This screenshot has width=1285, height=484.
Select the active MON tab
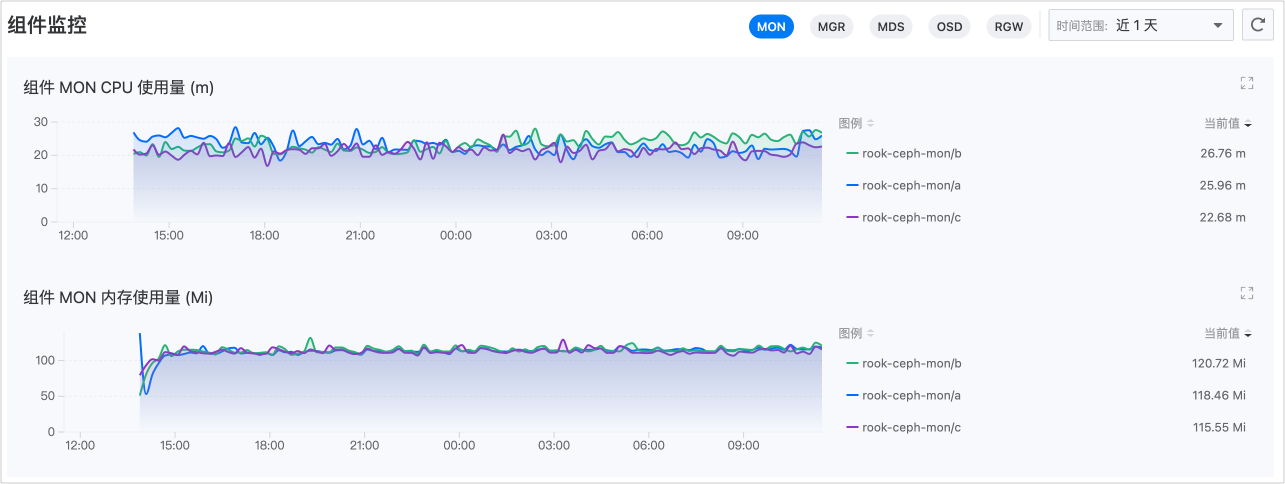(x=771, y=27)
